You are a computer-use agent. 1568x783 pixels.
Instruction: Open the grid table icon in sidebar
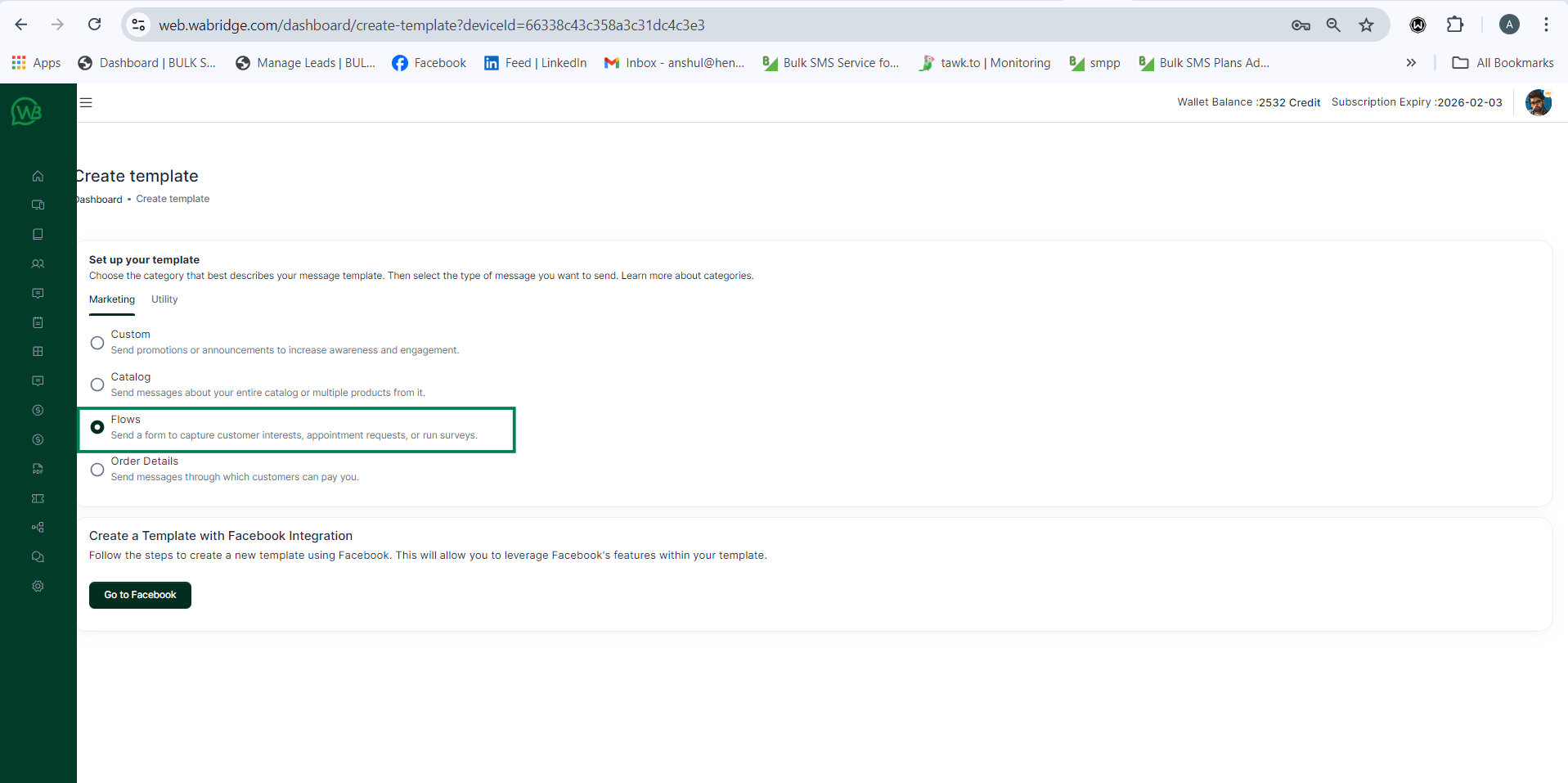(38, 352)
